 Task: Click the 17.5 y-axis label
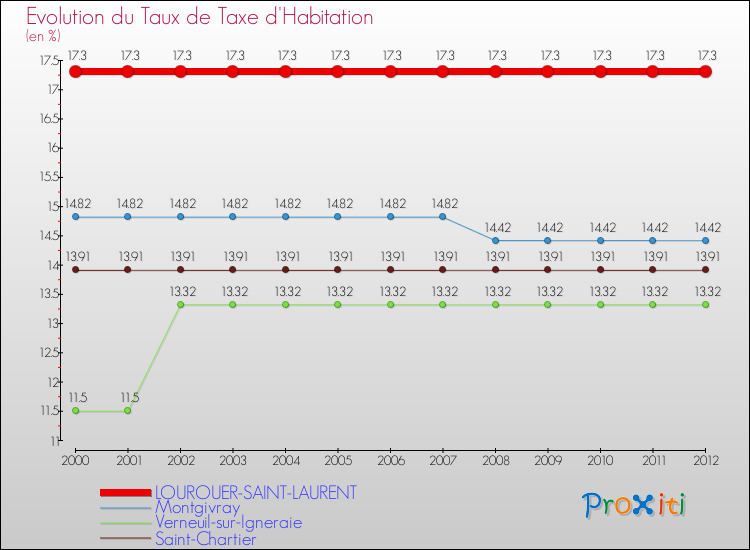click(x=49, y=60)
